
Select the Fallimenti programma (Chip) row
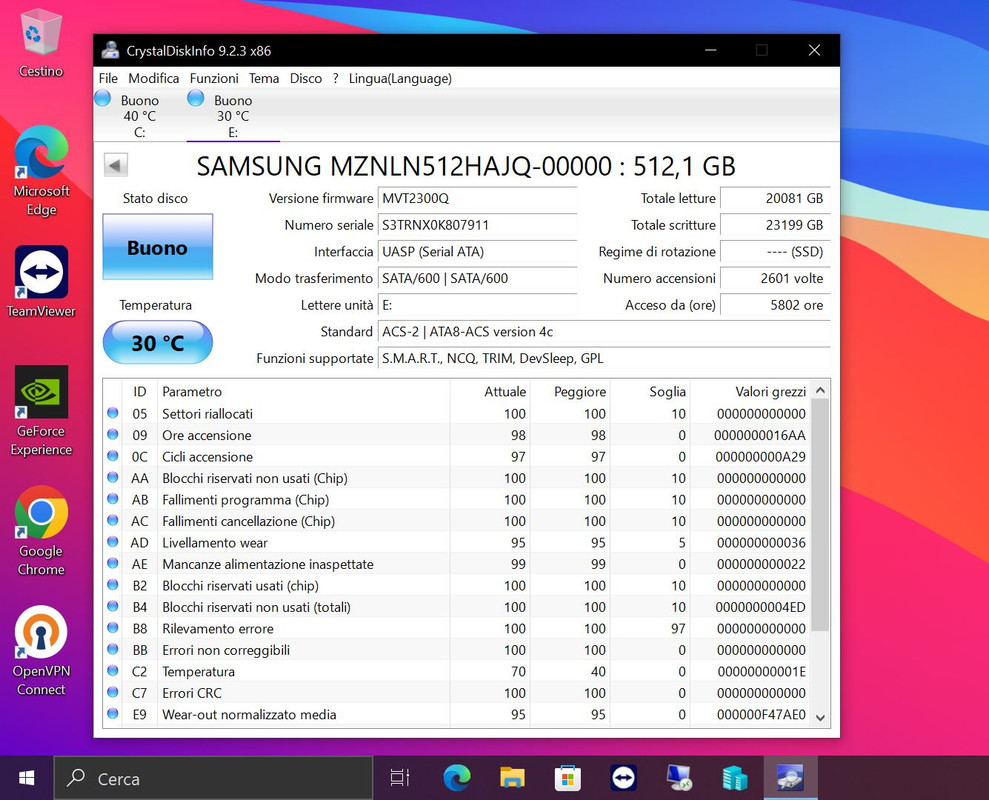tap(457, 499)
